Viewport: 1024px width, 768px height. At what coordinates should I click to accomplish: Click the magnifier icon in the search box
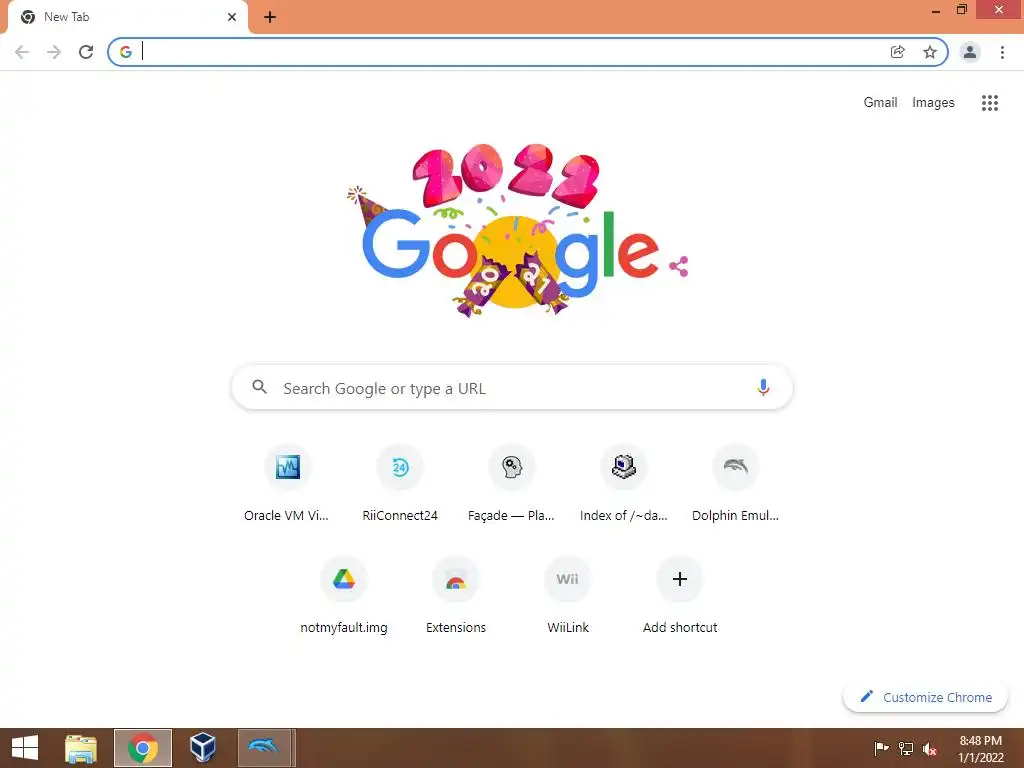[259, 387]
